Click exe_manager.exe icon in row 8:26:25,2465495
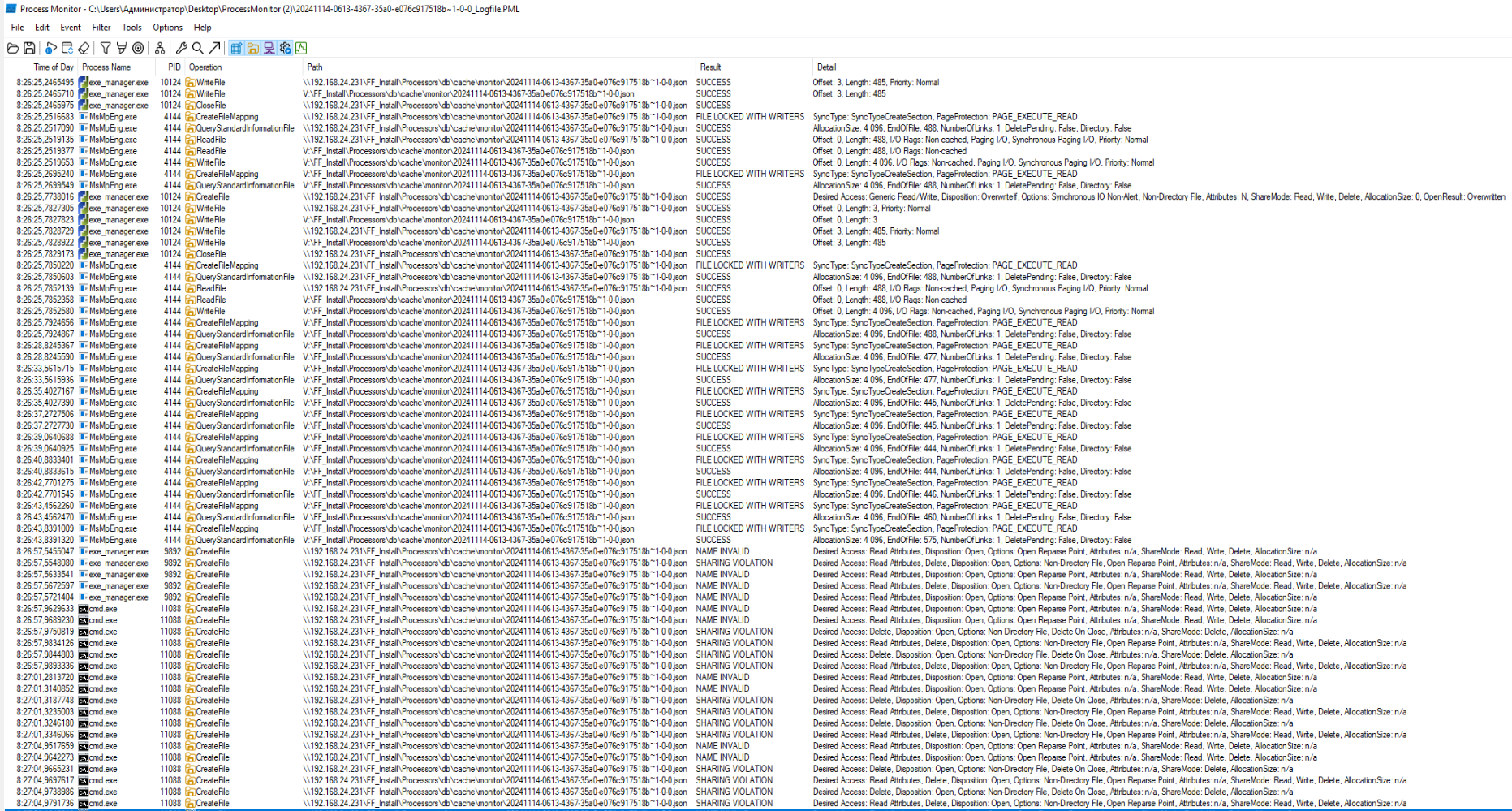Viewport: 1512px width, 811px height. click(83, 83)
